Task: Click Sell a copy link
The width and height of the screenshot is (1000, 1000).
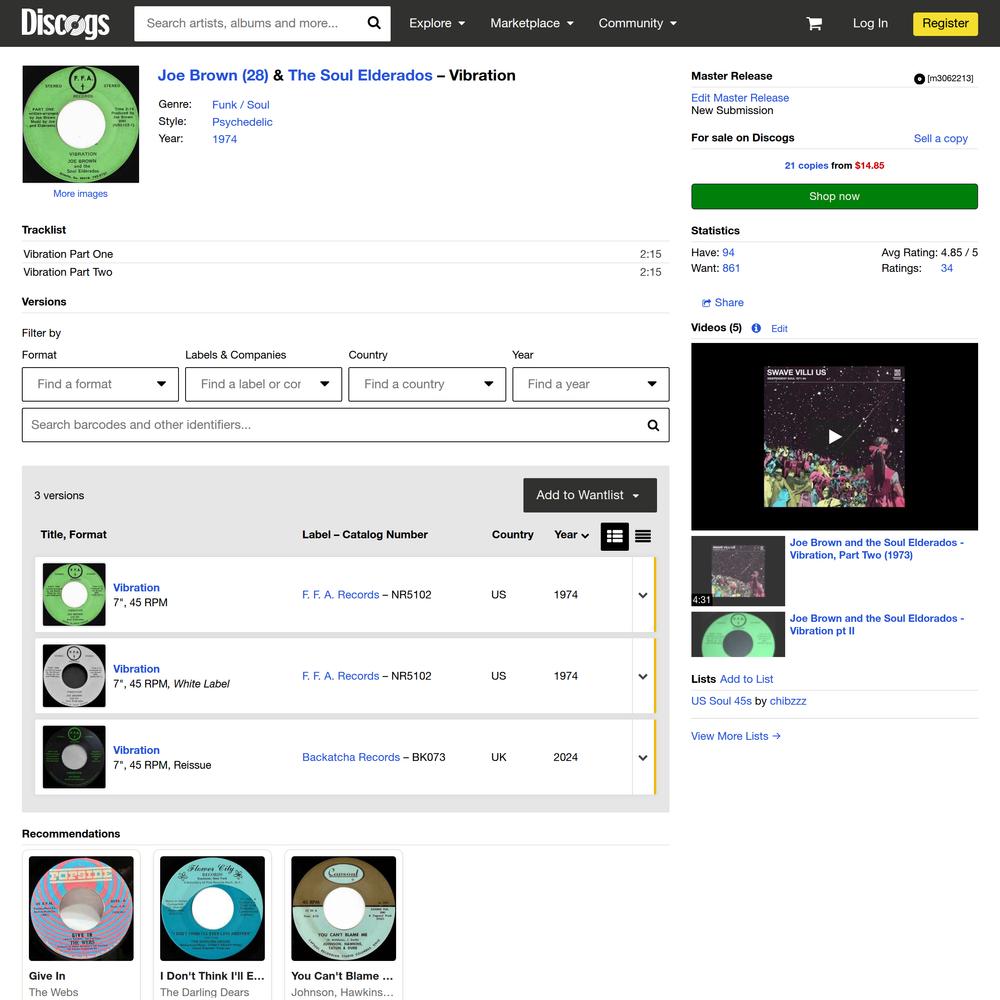Action: (941, 138)
